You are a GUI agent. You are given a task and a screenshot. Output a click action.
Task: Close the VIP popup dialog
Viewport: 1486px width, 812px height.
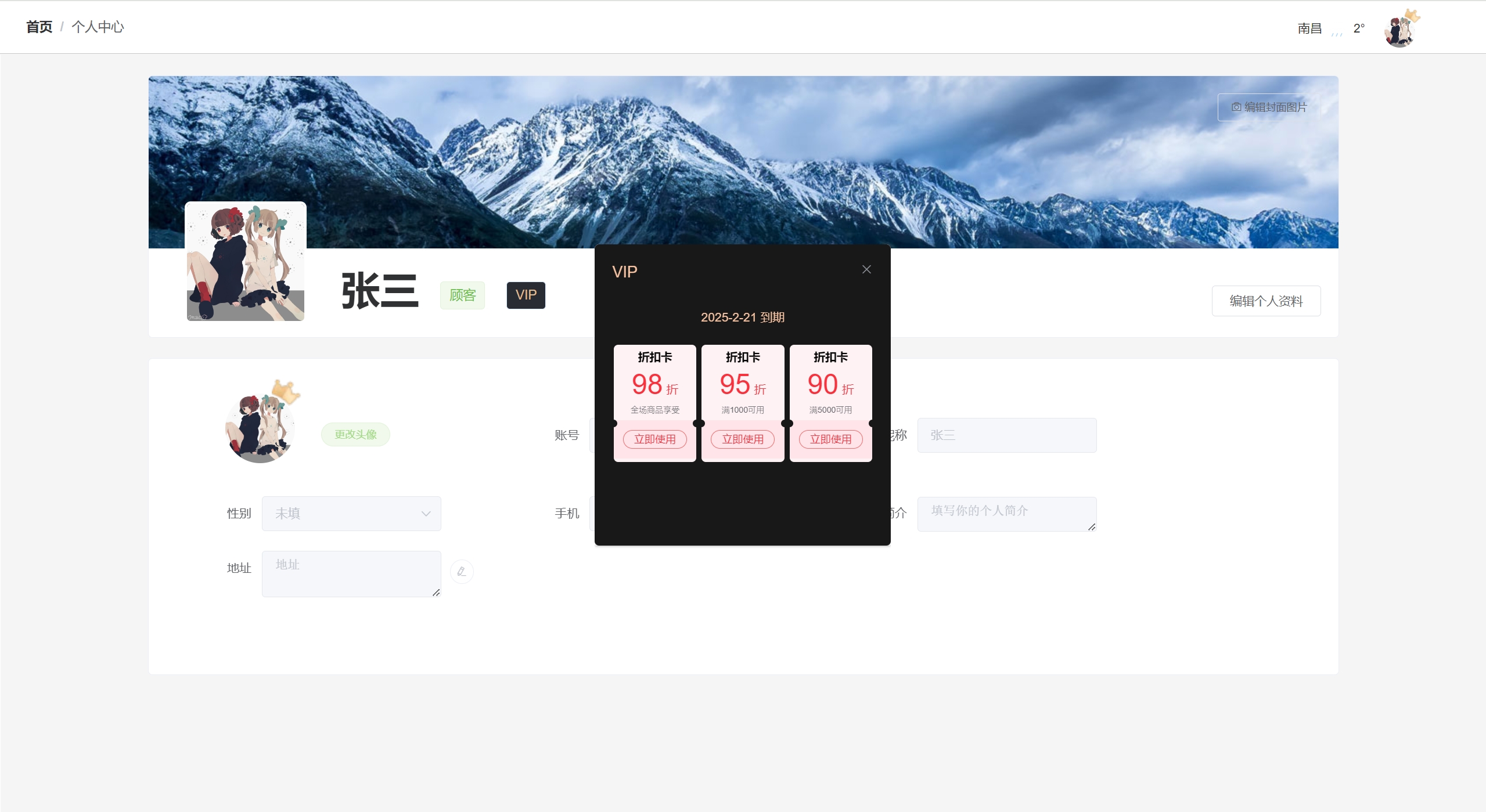point(866,269)
